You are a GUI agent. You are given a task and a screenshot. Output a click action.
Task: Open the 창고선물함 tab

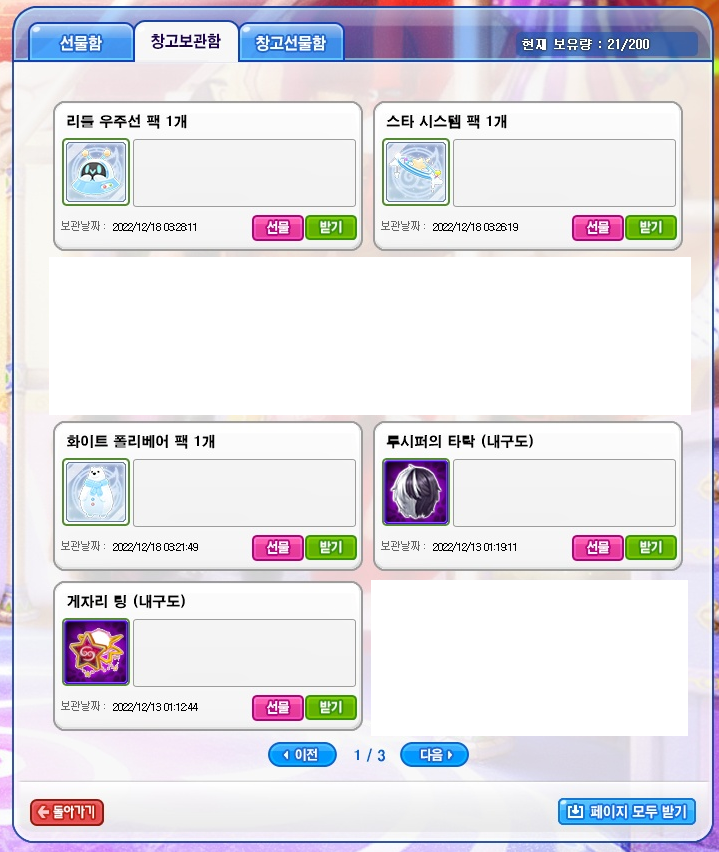click(x=291, y=42)
